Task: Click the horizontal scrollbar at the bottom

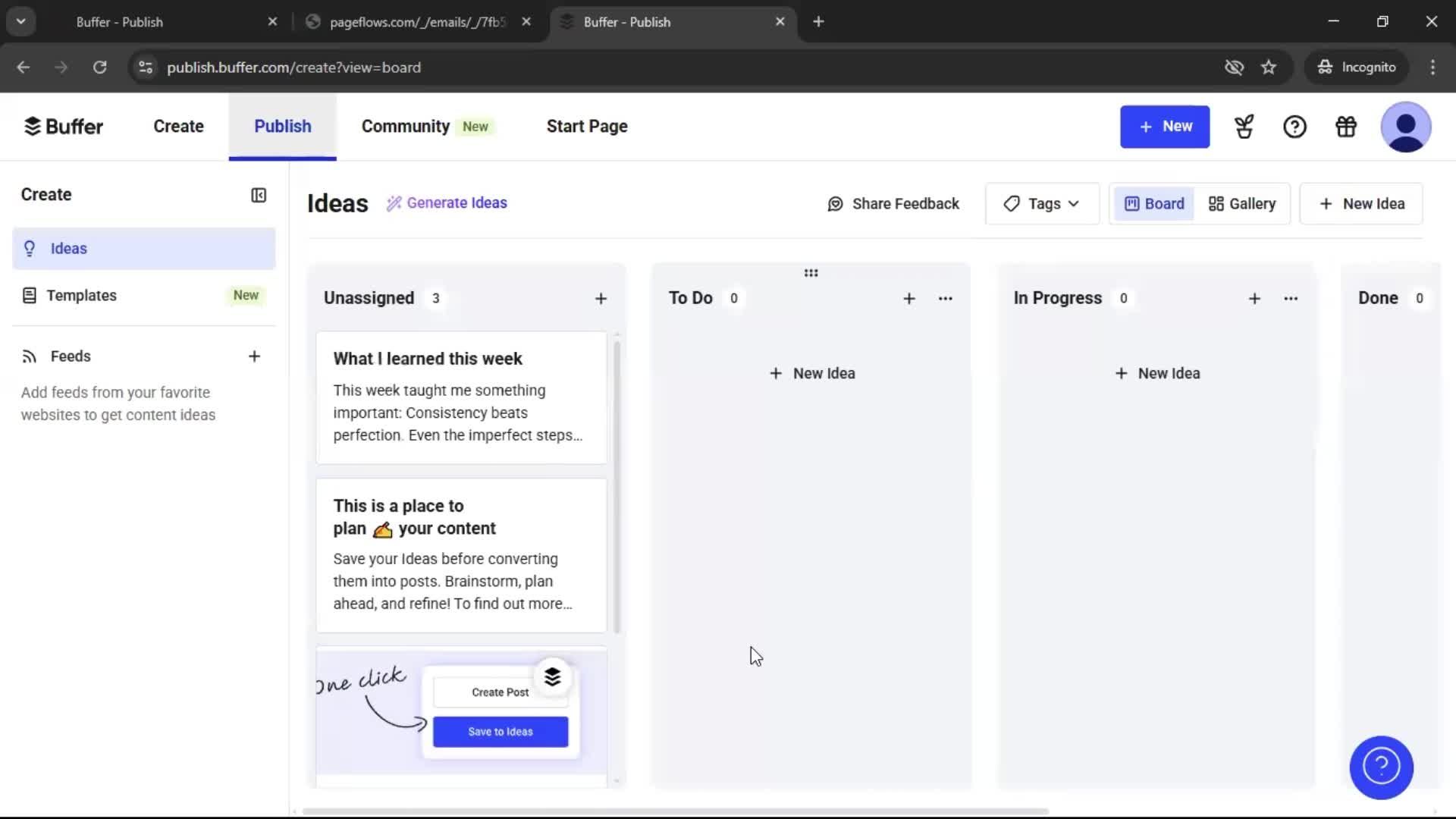Action: (675, 811)
